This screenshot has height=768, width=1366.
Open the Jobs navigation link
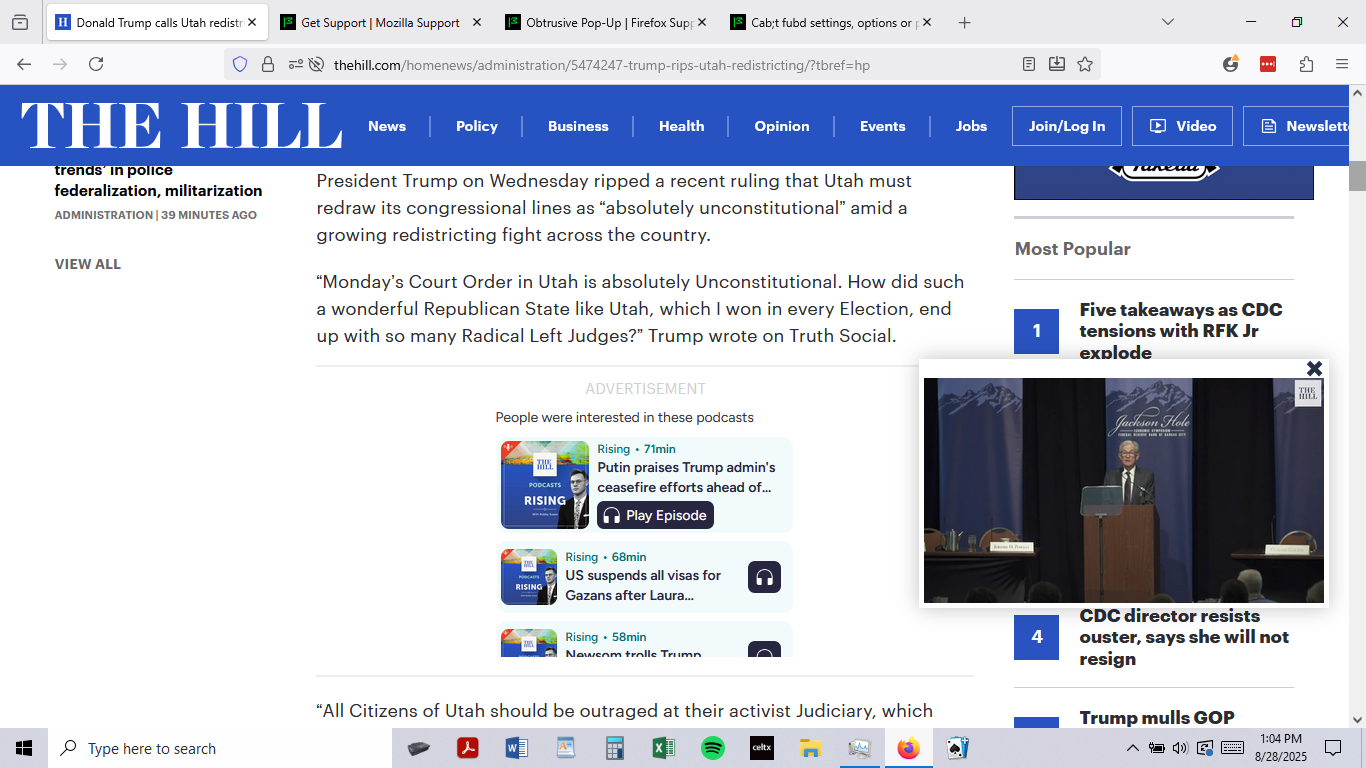pos(971,126)
